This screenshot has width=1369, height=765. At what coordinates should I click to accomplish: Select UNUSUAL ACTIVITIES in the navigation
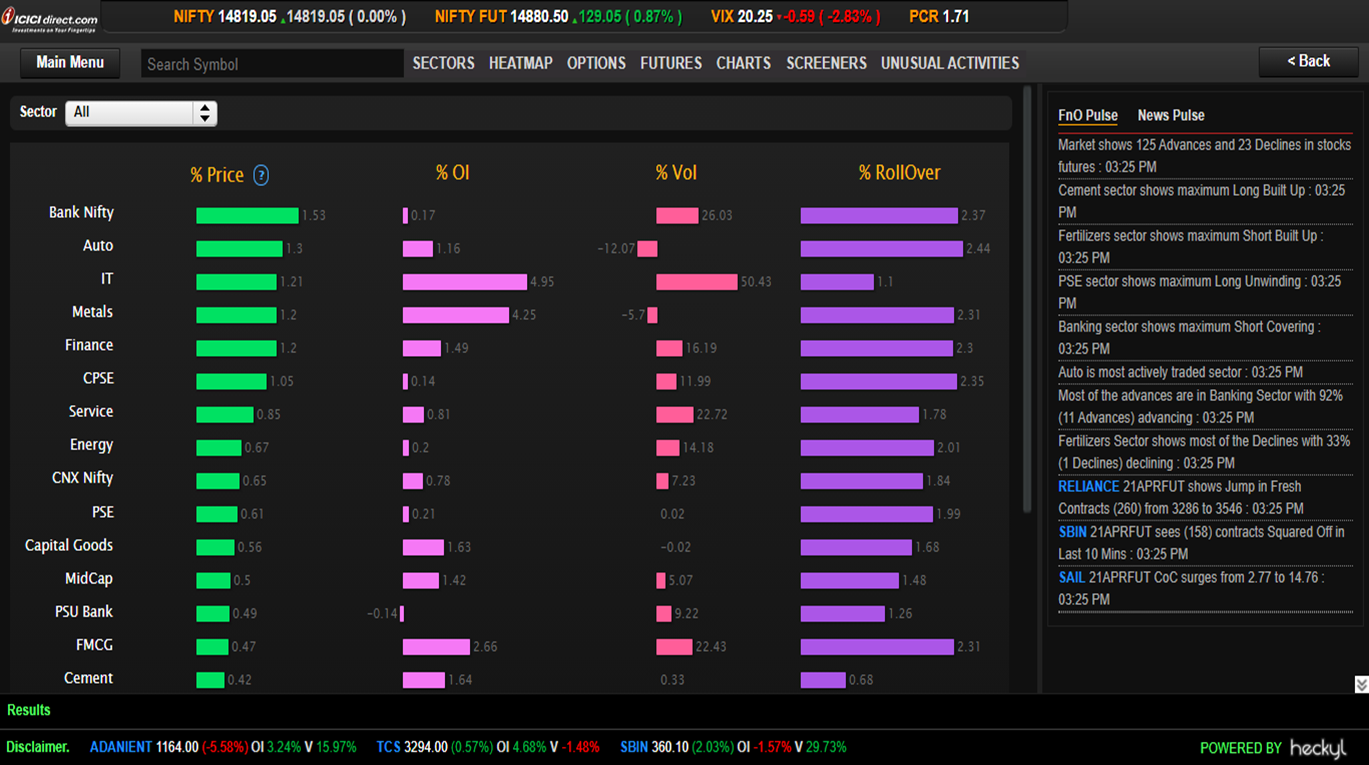[x=949, y=63]
